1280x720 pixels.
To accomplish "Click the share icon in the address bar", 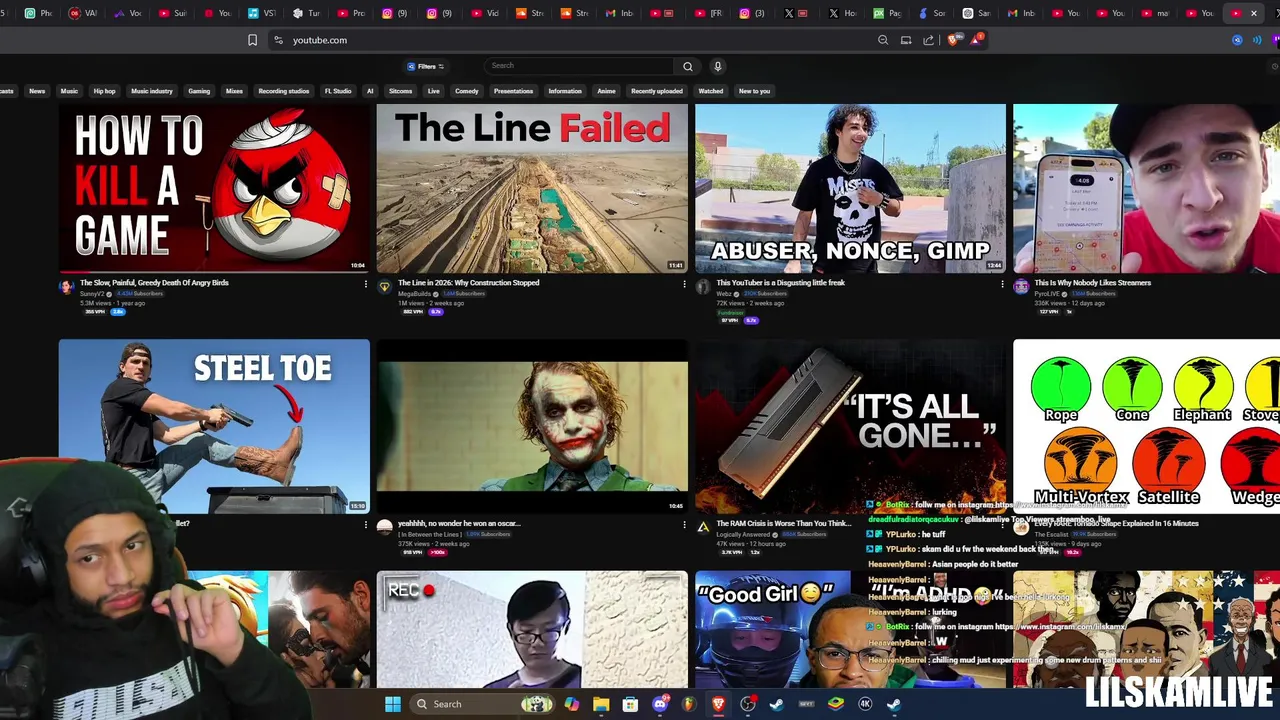I will pyautogui.click(x=929, y=40).
